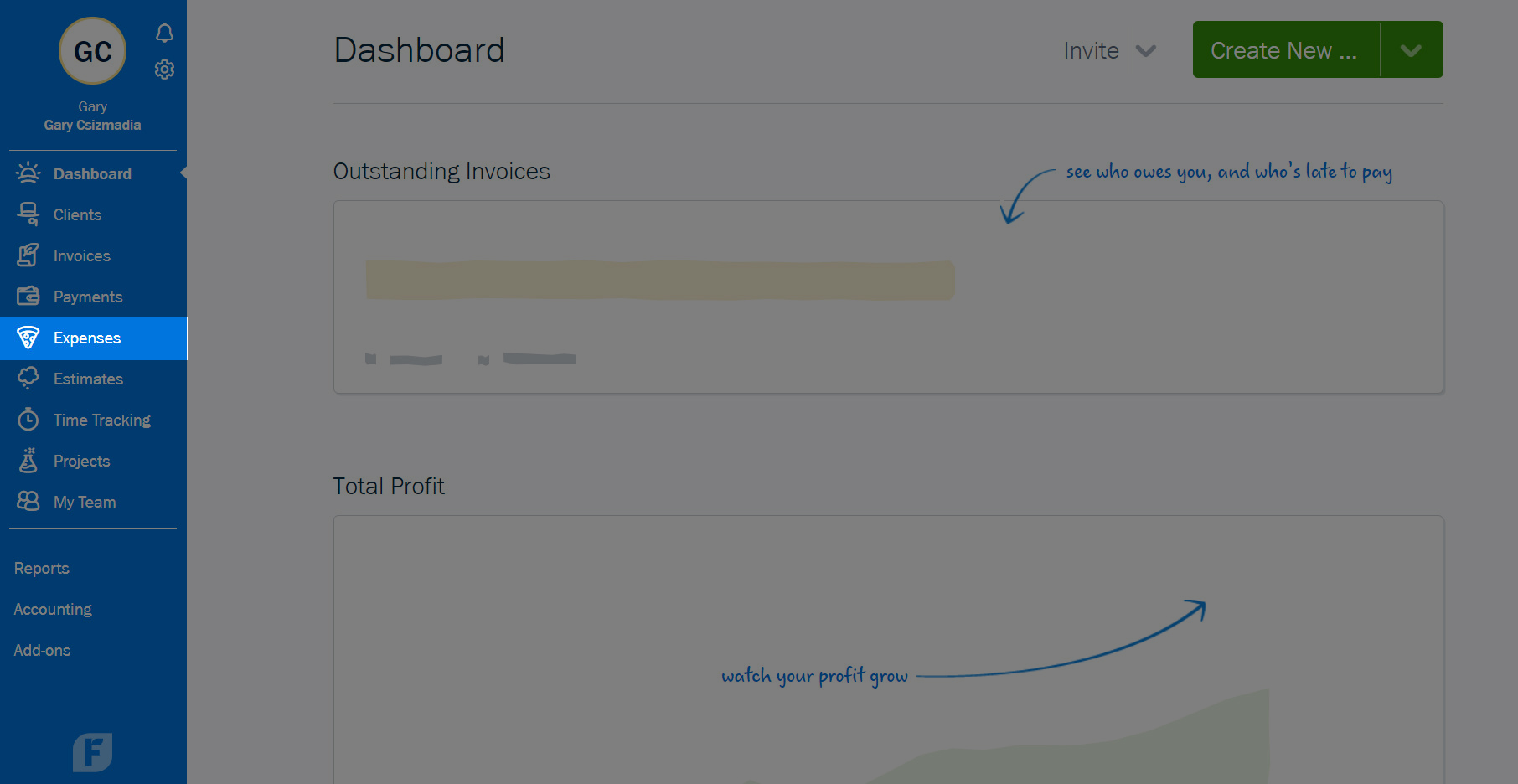Click the Dashboard sunrise icon
Viewport: 1518px width, 784px height.
pyautogui.click(x=28, y=173)
